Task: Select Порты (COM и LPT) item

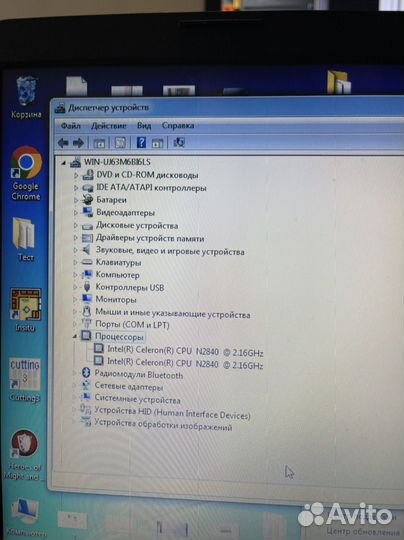Action: pos(132,324)
